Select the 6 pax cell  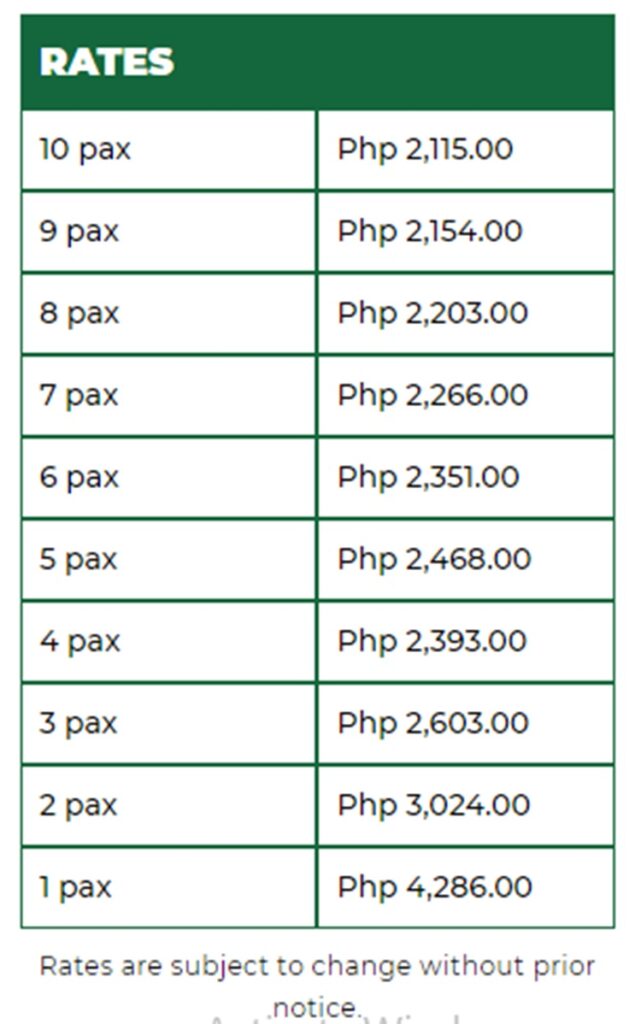click(79, 478)
